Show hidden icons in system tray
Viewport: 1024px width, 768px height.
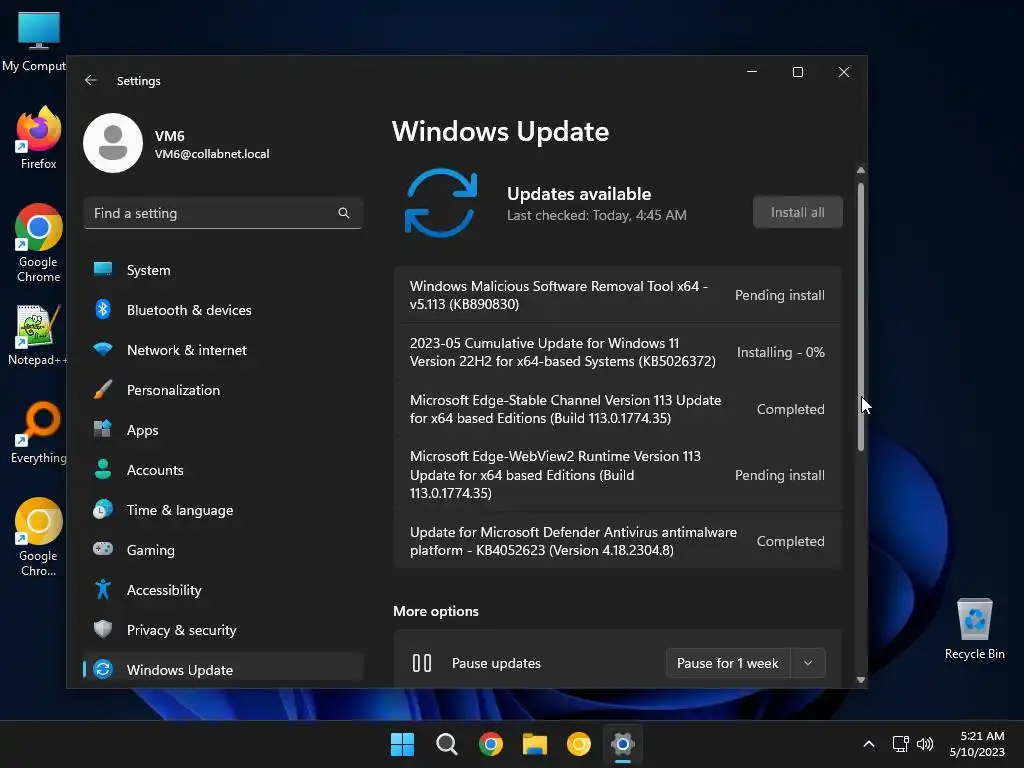click(x=869, y=744)
